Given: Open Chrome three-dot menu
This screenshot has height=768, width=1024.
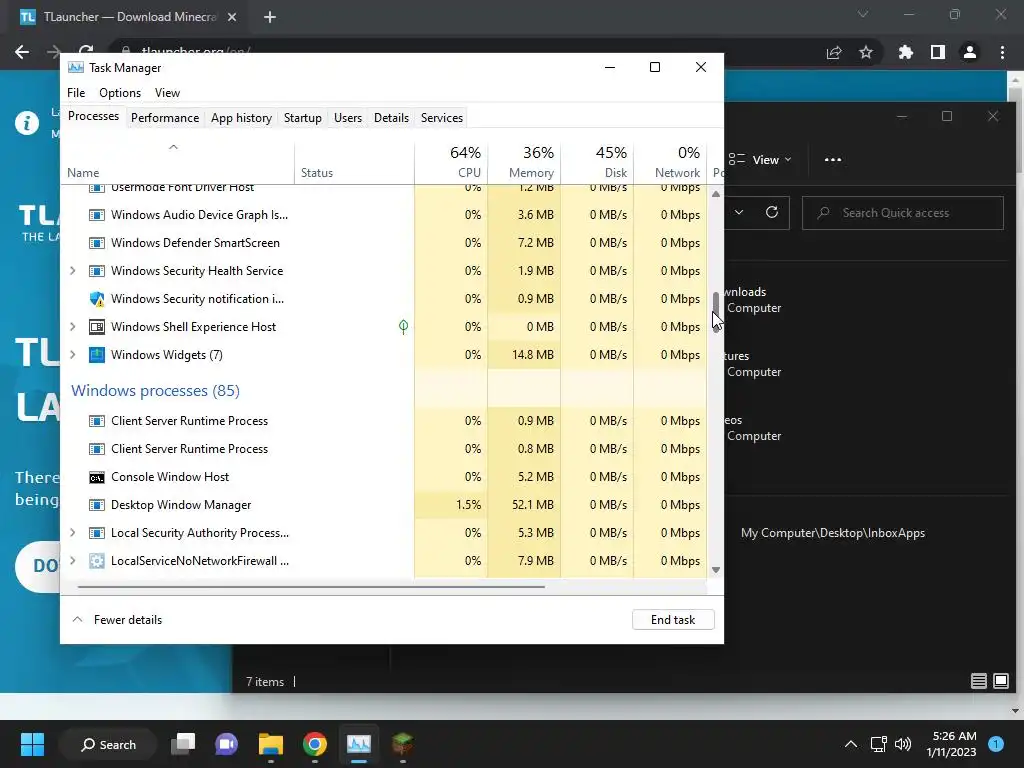Looking at the screenshot, I should point(1002,52).
